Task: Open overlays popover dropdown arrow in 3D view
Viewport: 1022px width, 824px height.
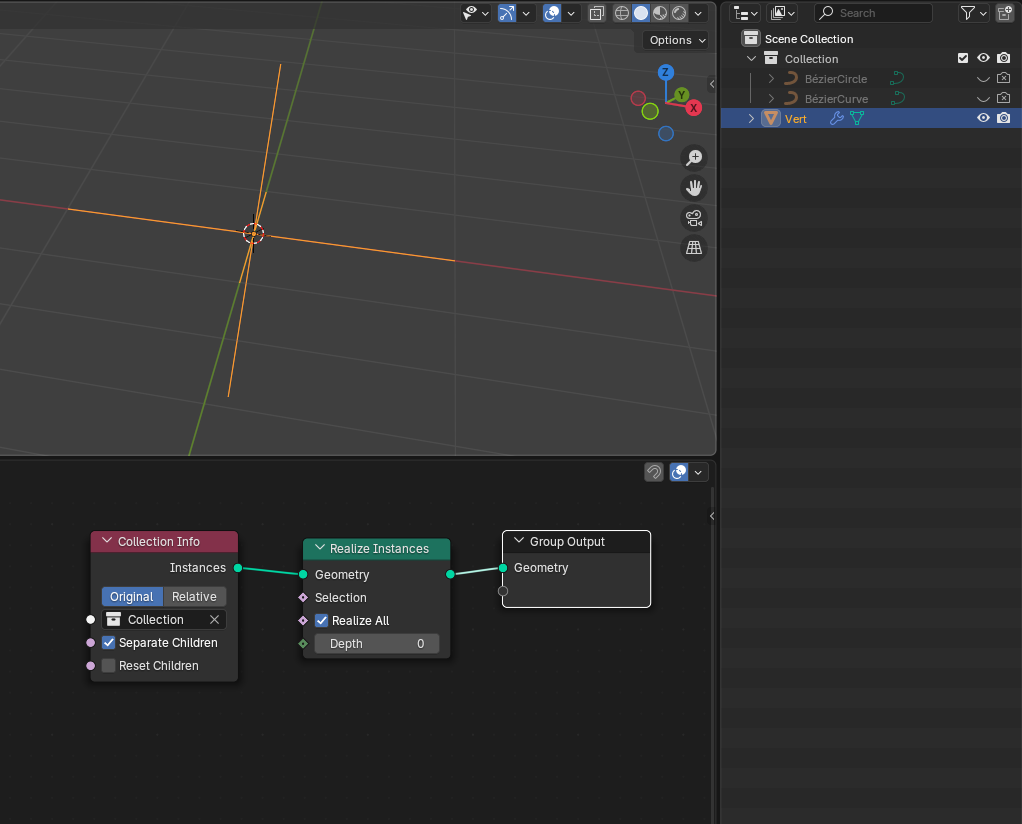Action: [x=571, y=13]
